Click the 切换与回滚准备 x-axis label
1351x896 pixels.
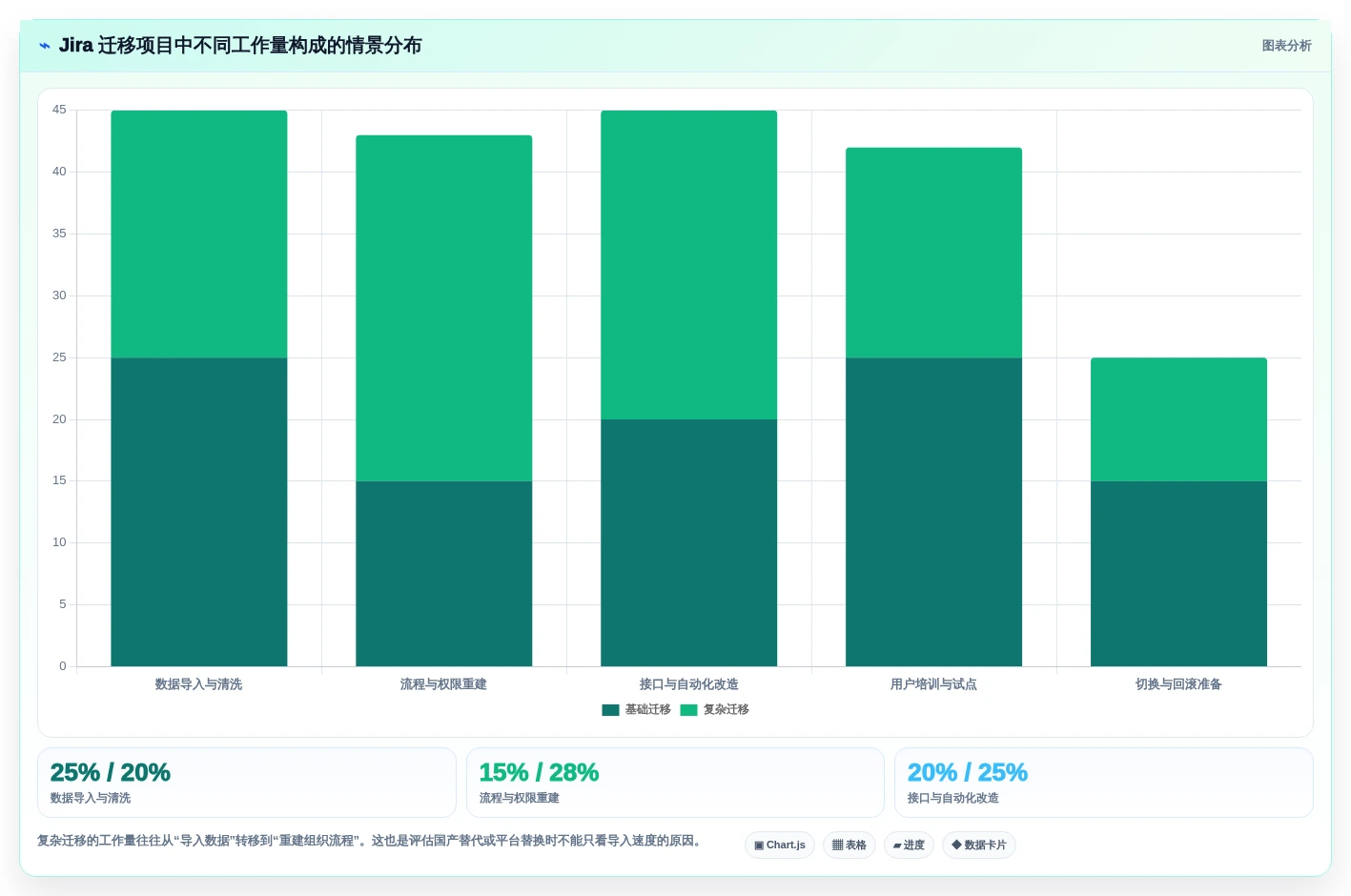pyautogui.click(x=1179, y=684)
